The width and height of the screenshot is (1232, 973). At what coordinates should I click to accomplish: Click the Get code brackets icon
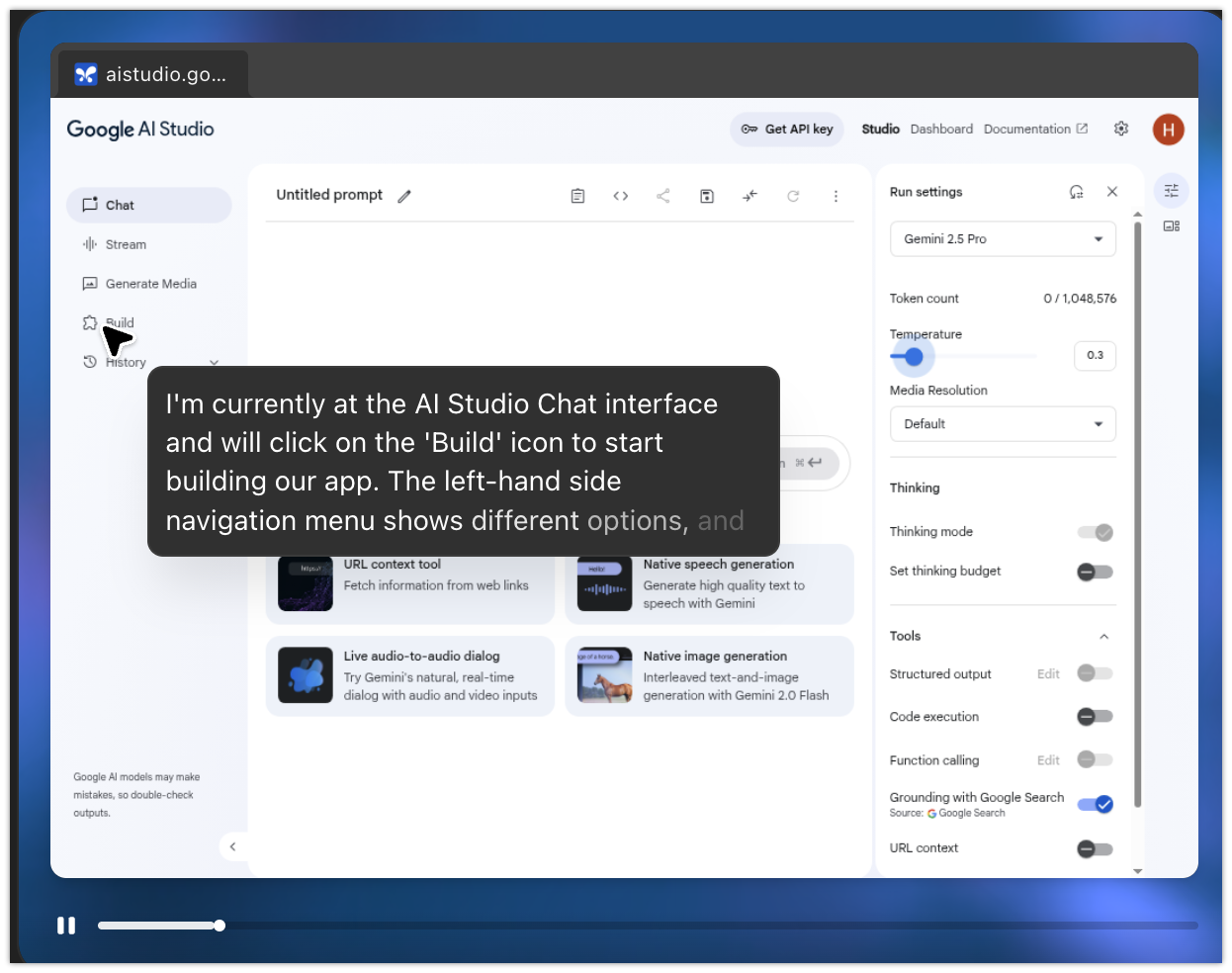point(621,196)
